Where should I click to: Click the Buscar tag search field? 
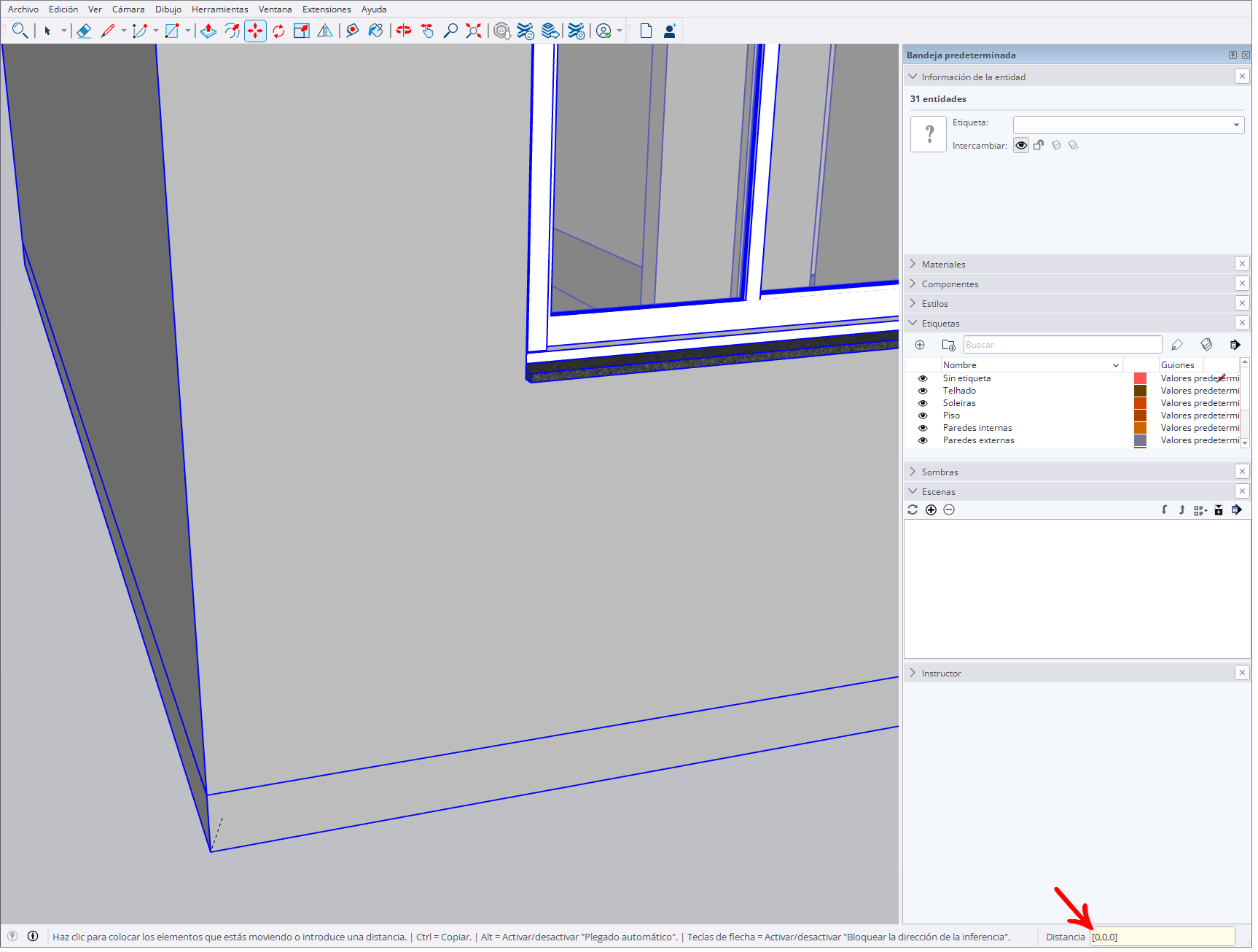point(1063,345)
